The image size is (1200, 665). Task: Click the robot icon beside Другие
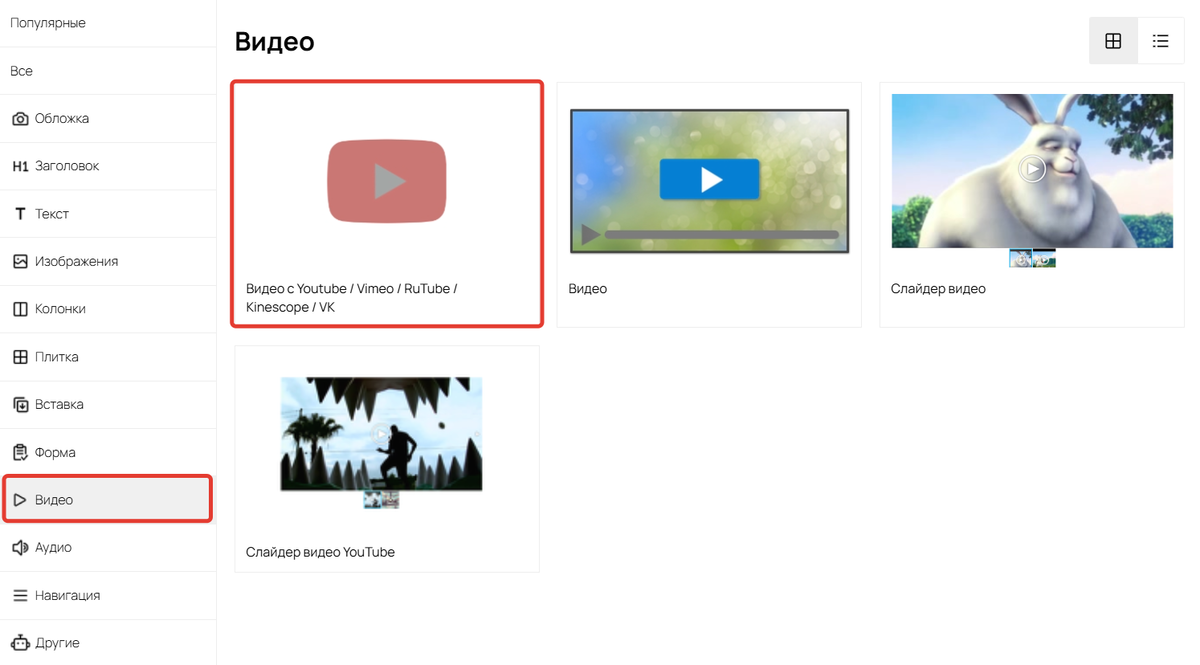click(x=20, y=642)
